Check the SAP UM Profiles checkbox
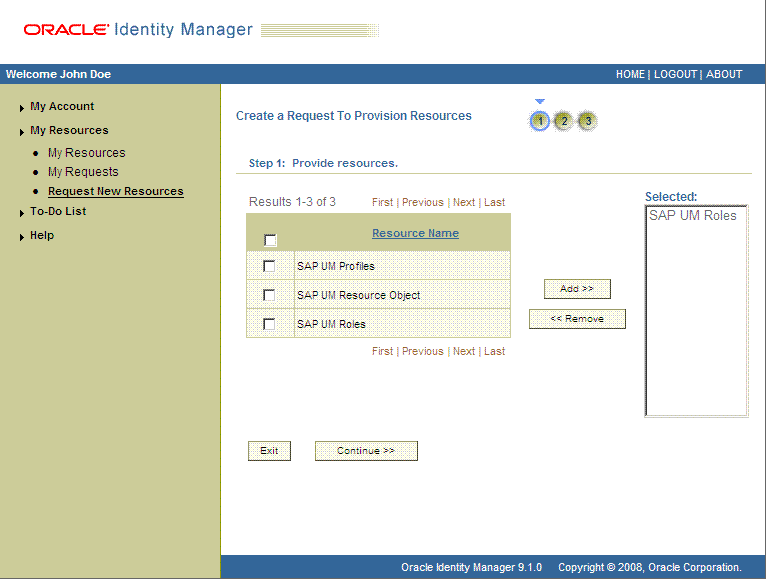Viewport: 766px width, 580px height. [269, 266]
